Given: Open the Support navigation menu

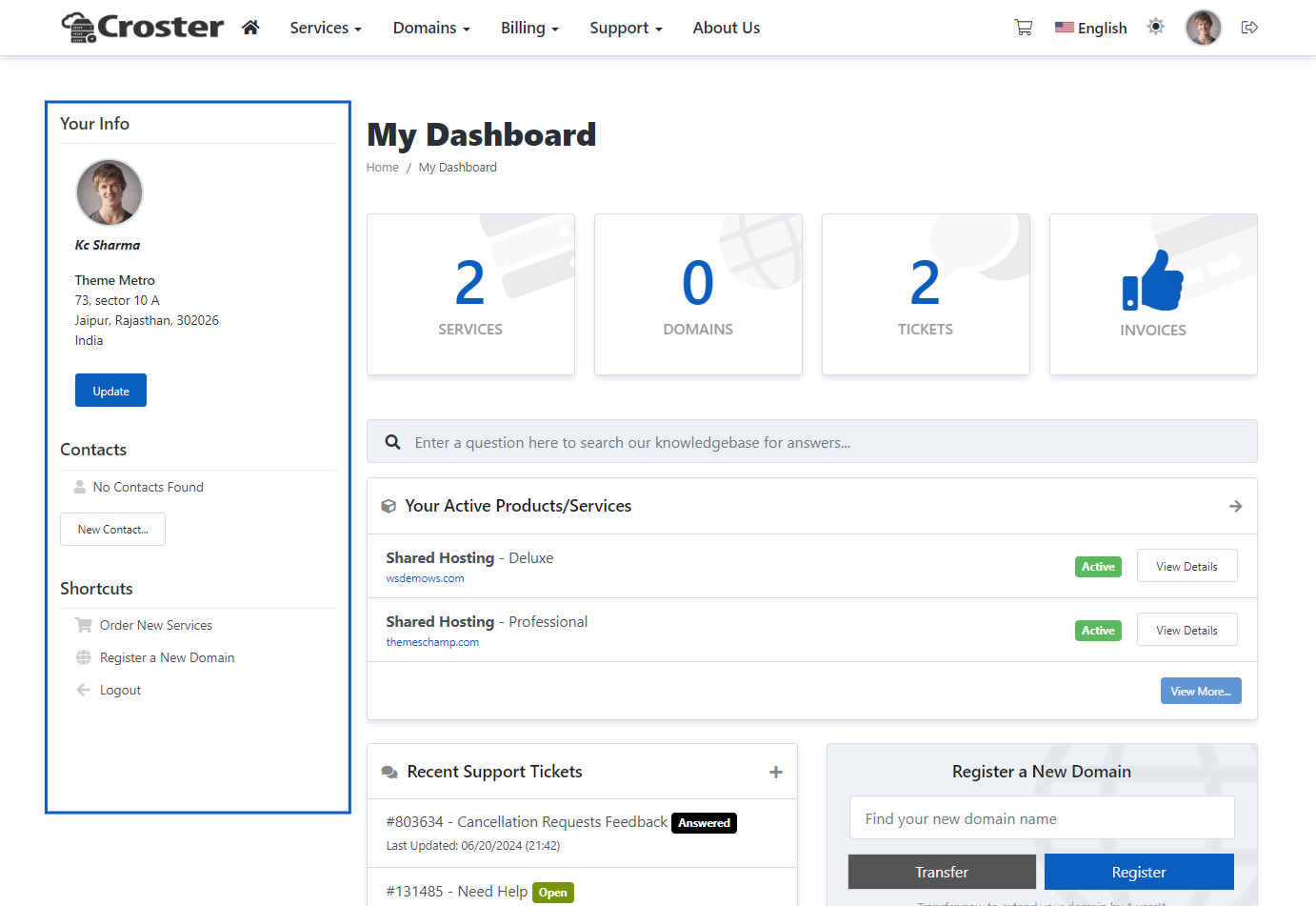Looking at the screenshot, I should (x=626, y=28).
